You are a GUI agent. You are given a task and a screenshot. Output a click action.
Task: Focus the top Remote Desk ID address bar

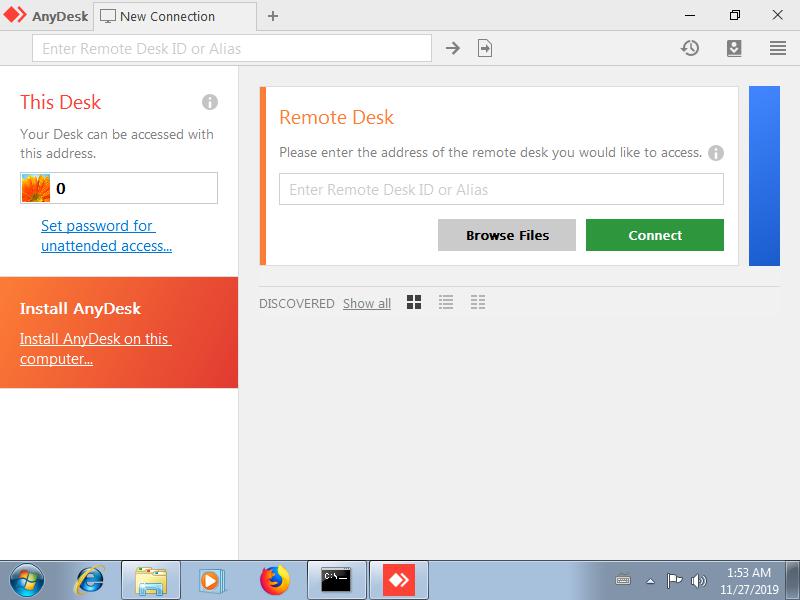(x=232, y=48)
